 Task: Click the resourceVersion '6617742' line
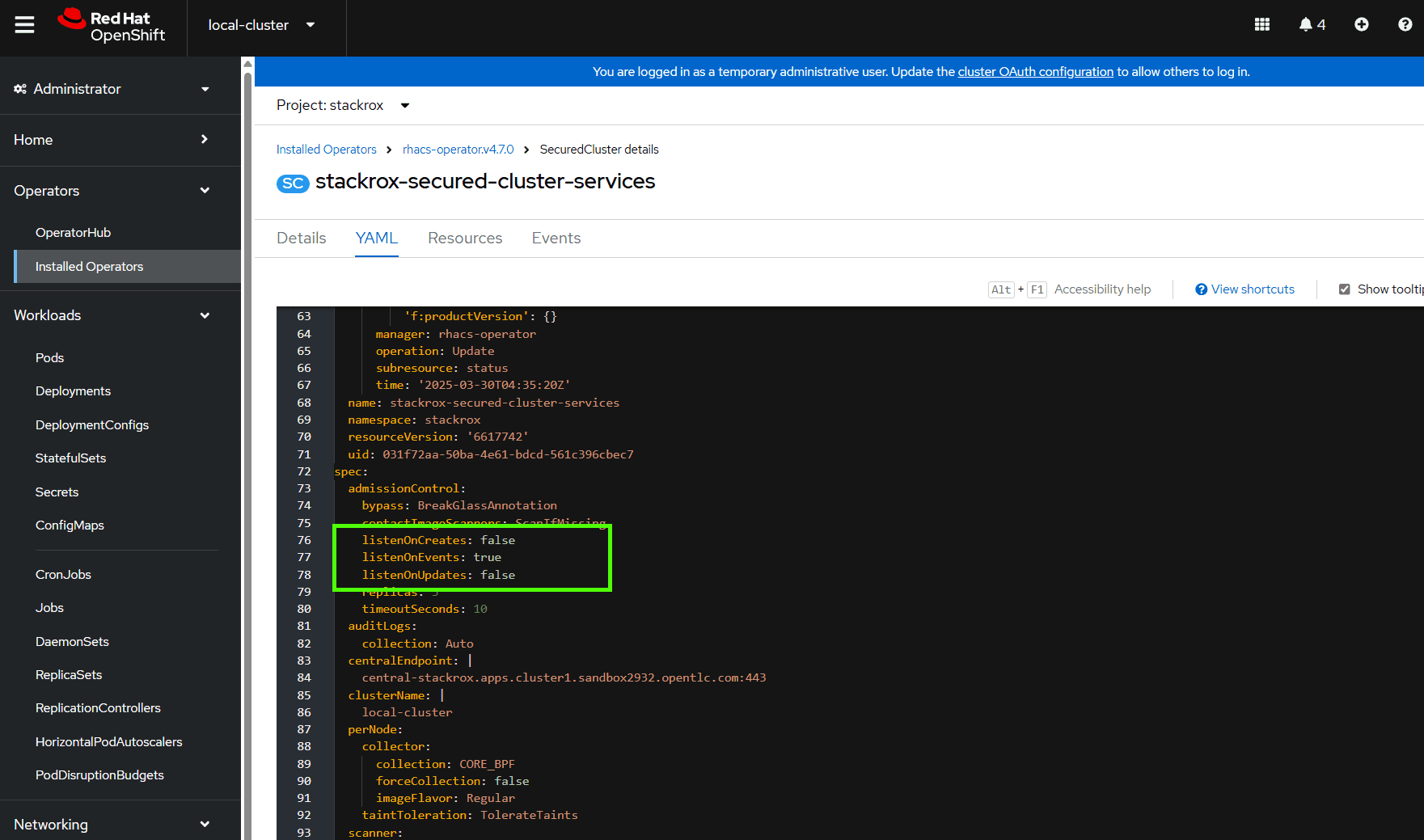(438, 437)
